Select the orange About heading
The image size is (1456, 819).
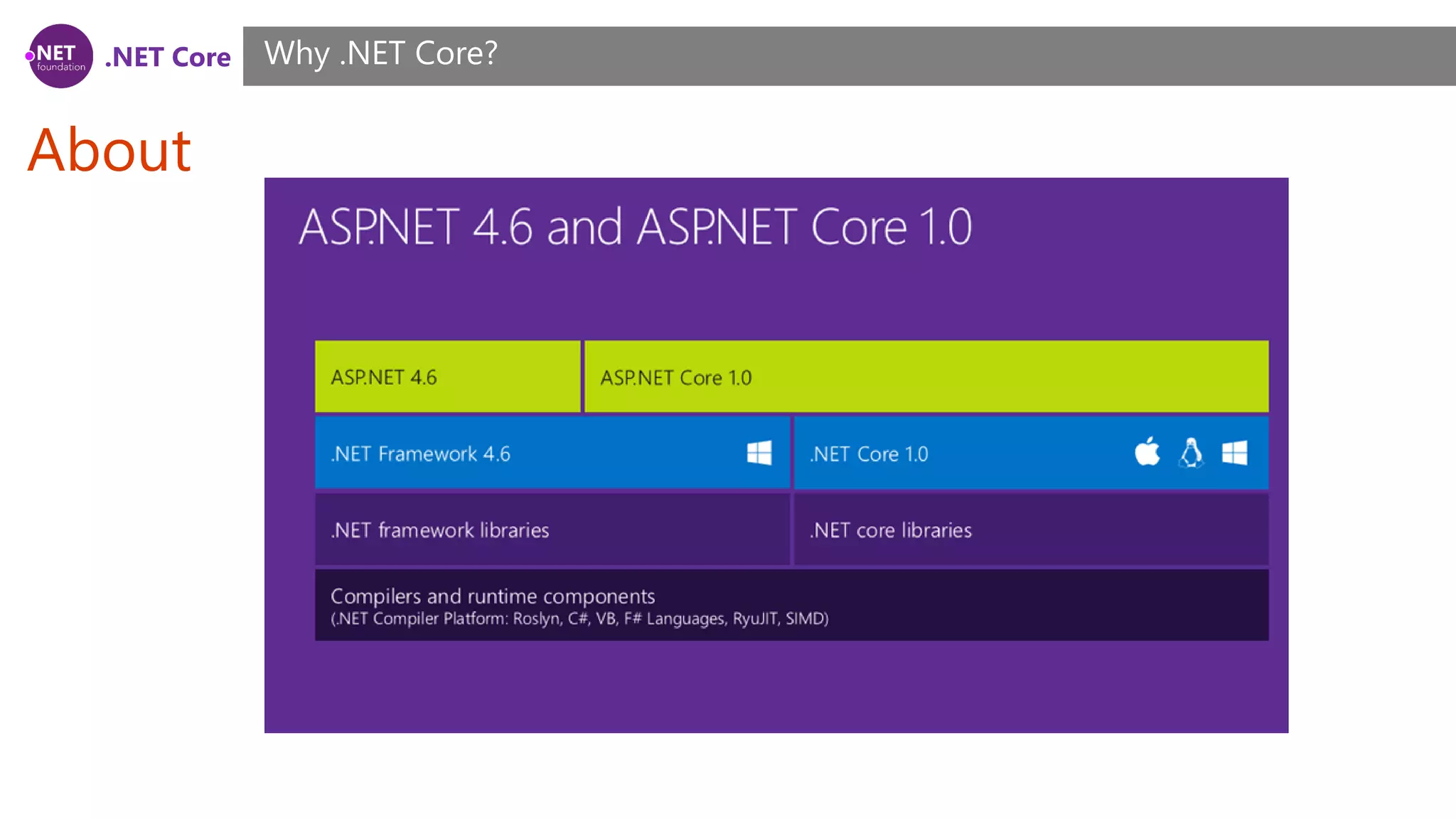click(x=109, y=150)
